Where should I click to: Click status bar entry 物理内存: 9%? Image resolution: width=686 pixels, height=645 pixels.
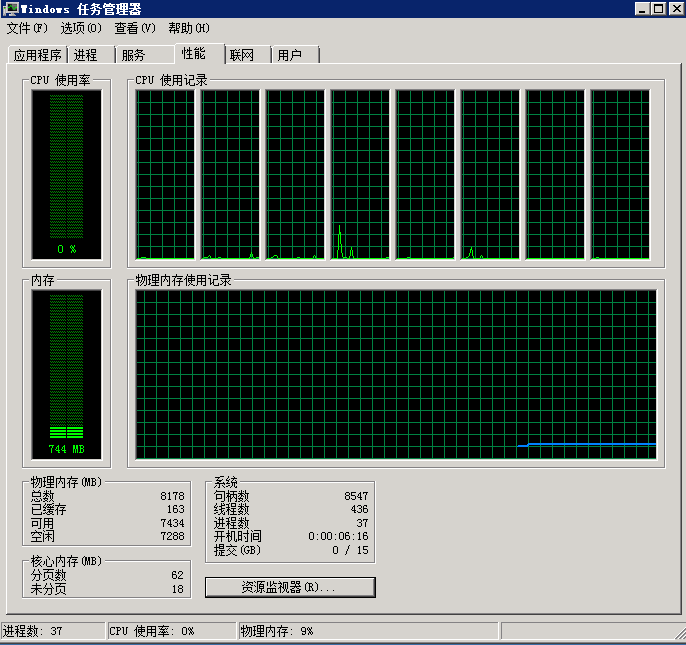point(368,631)
